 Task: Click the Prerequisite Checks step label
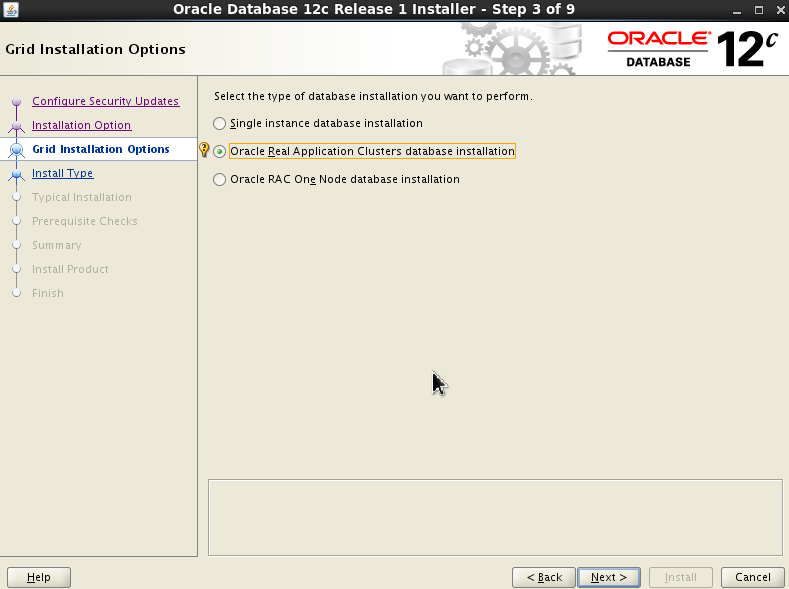click(x=85, y=221)
